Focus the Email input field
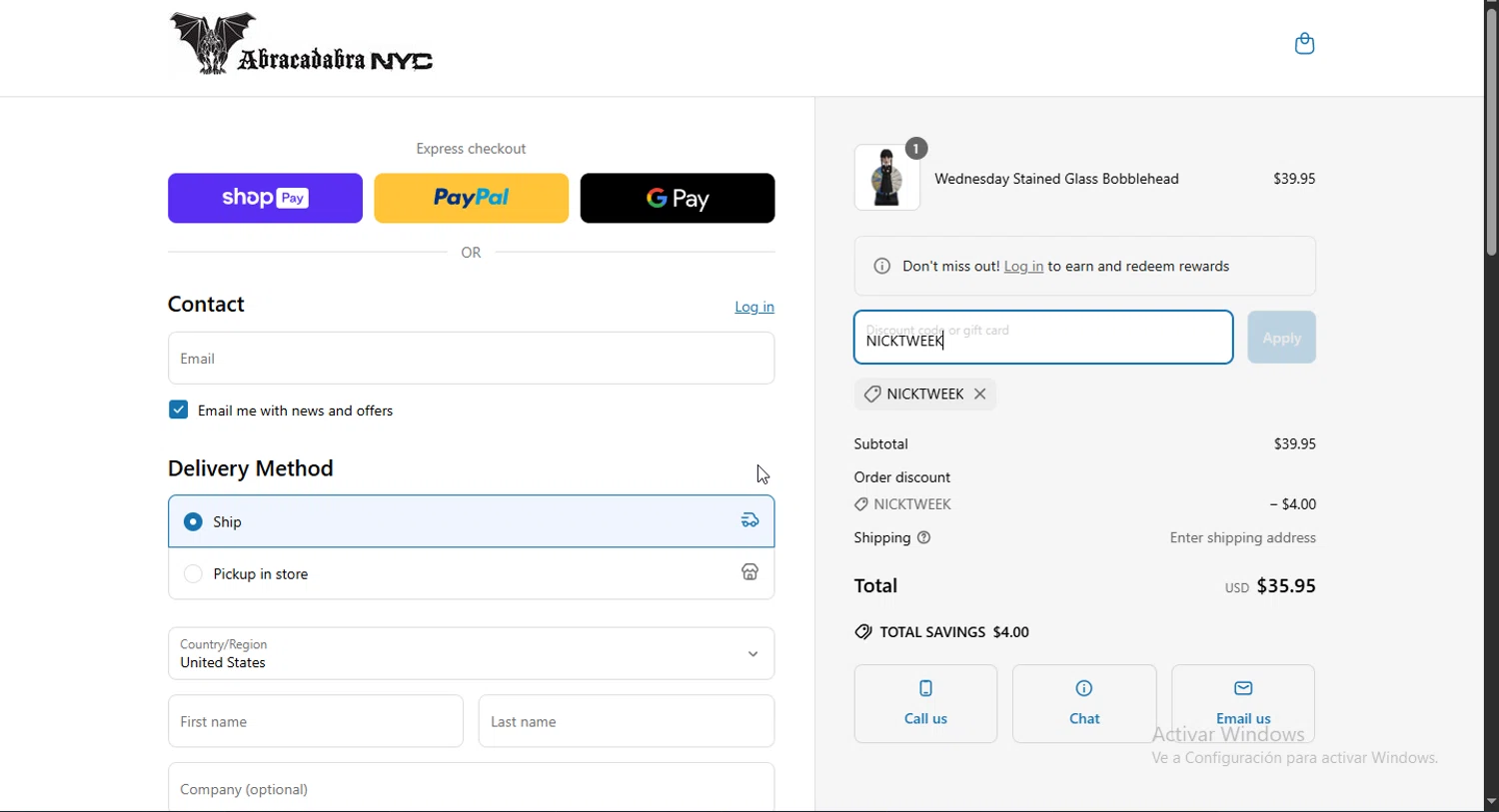 471,359
